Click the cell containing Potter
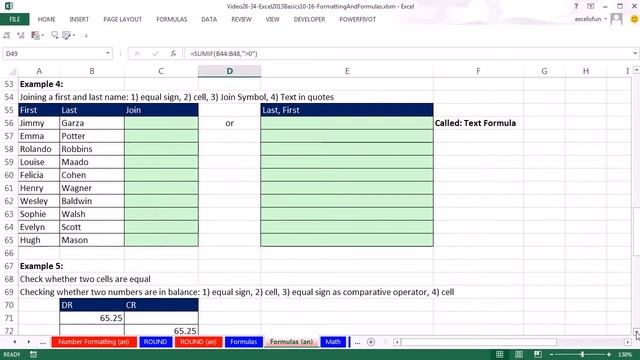The image size is (640, 360). coord(92,136)
